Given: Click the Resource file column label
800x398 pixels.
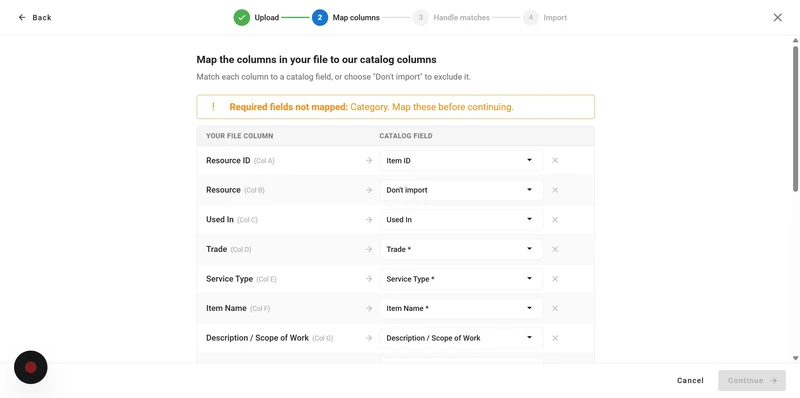Looking at the screenshot, I should 223,190.
